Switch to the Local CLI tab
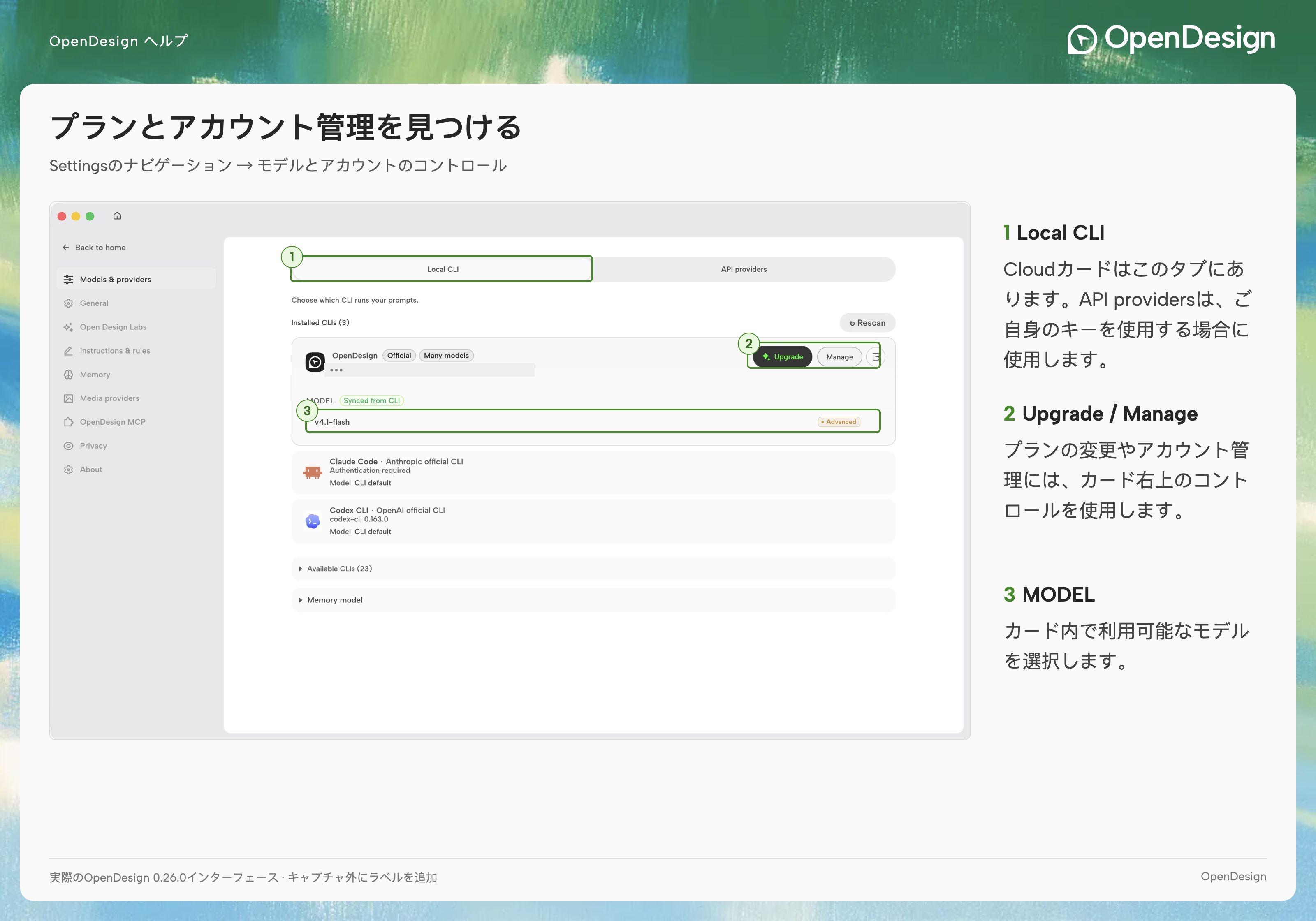 click(x=442, y=269)
